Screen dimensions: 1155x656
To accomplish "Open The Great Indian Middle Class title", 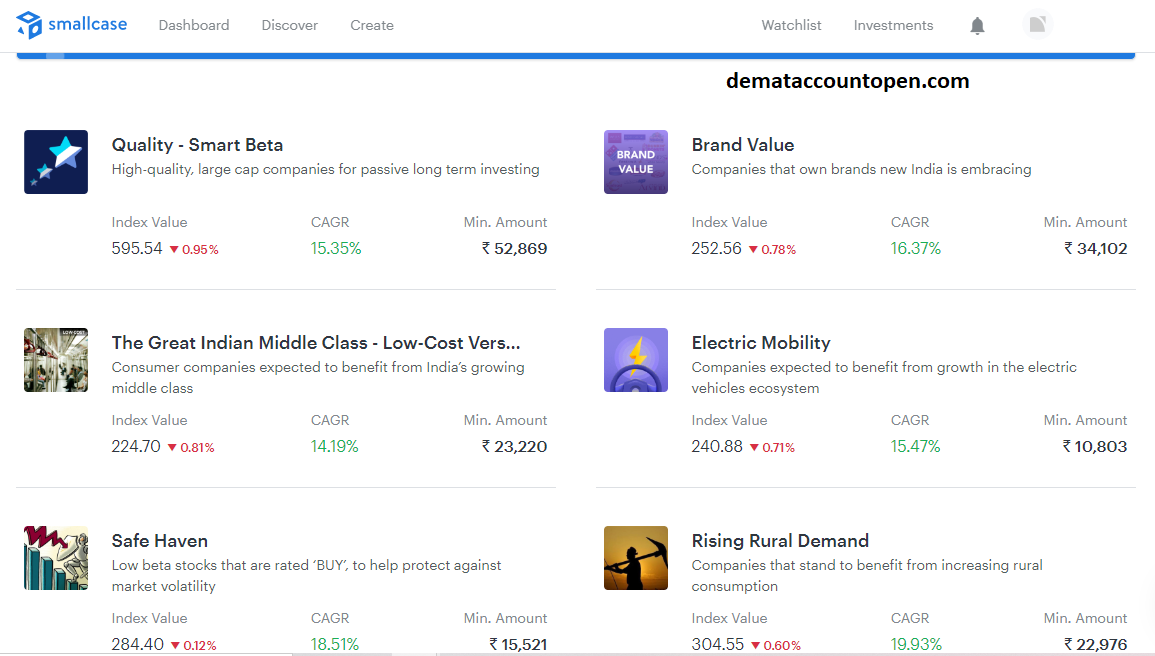I will (x=316, y=343).
